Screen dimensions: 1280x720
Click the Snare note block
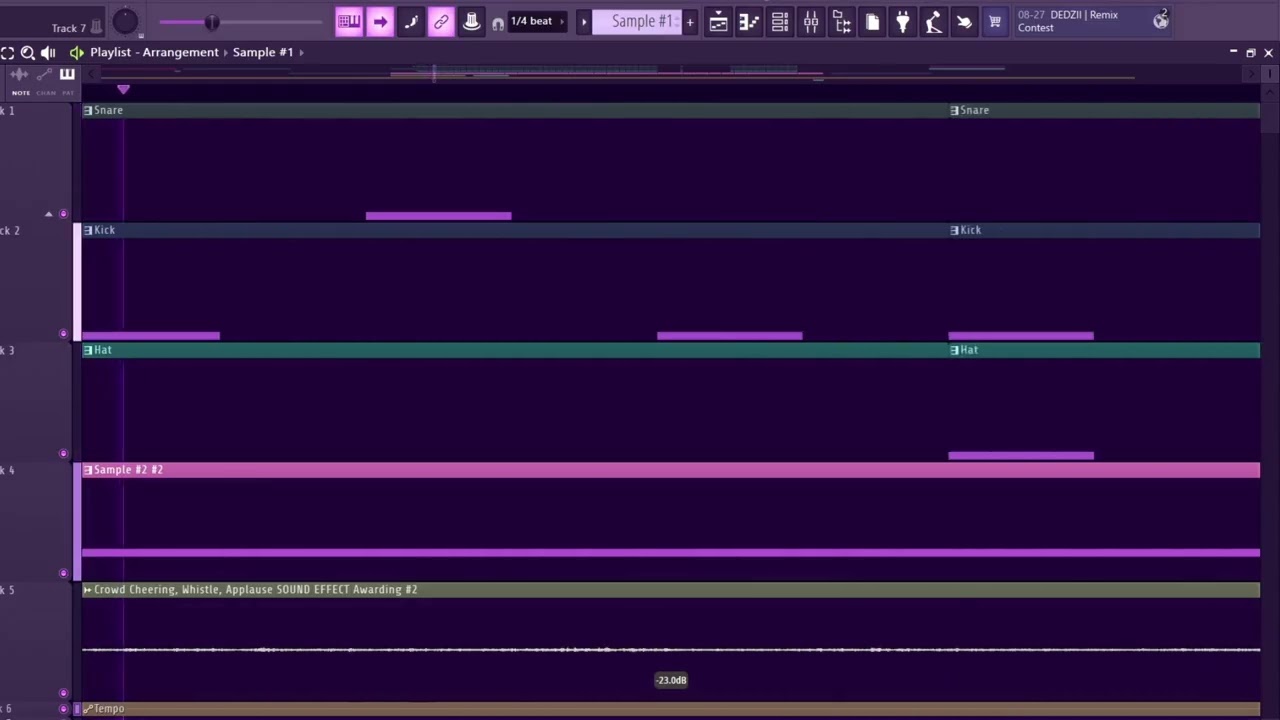click(438, 215)
